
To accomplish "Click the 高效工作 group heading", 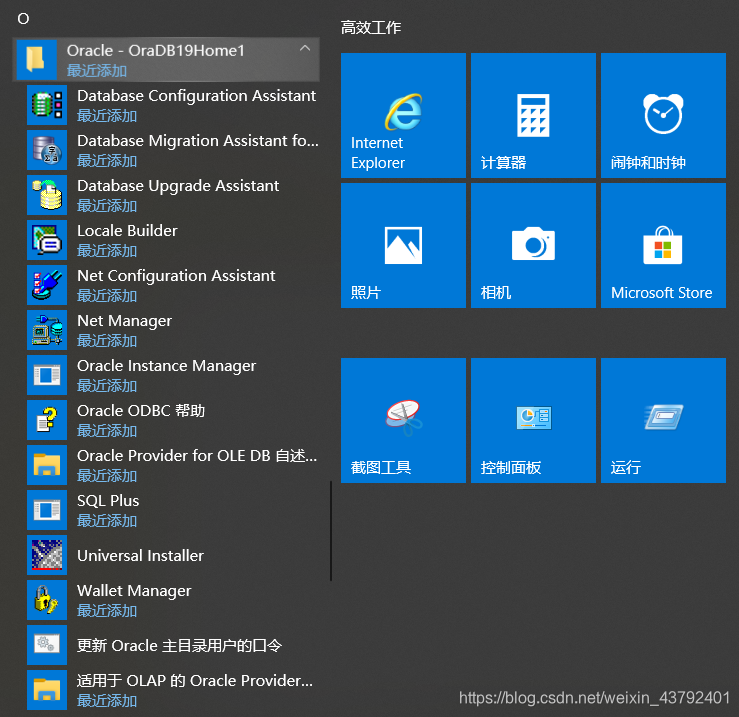I will point(371,27).
